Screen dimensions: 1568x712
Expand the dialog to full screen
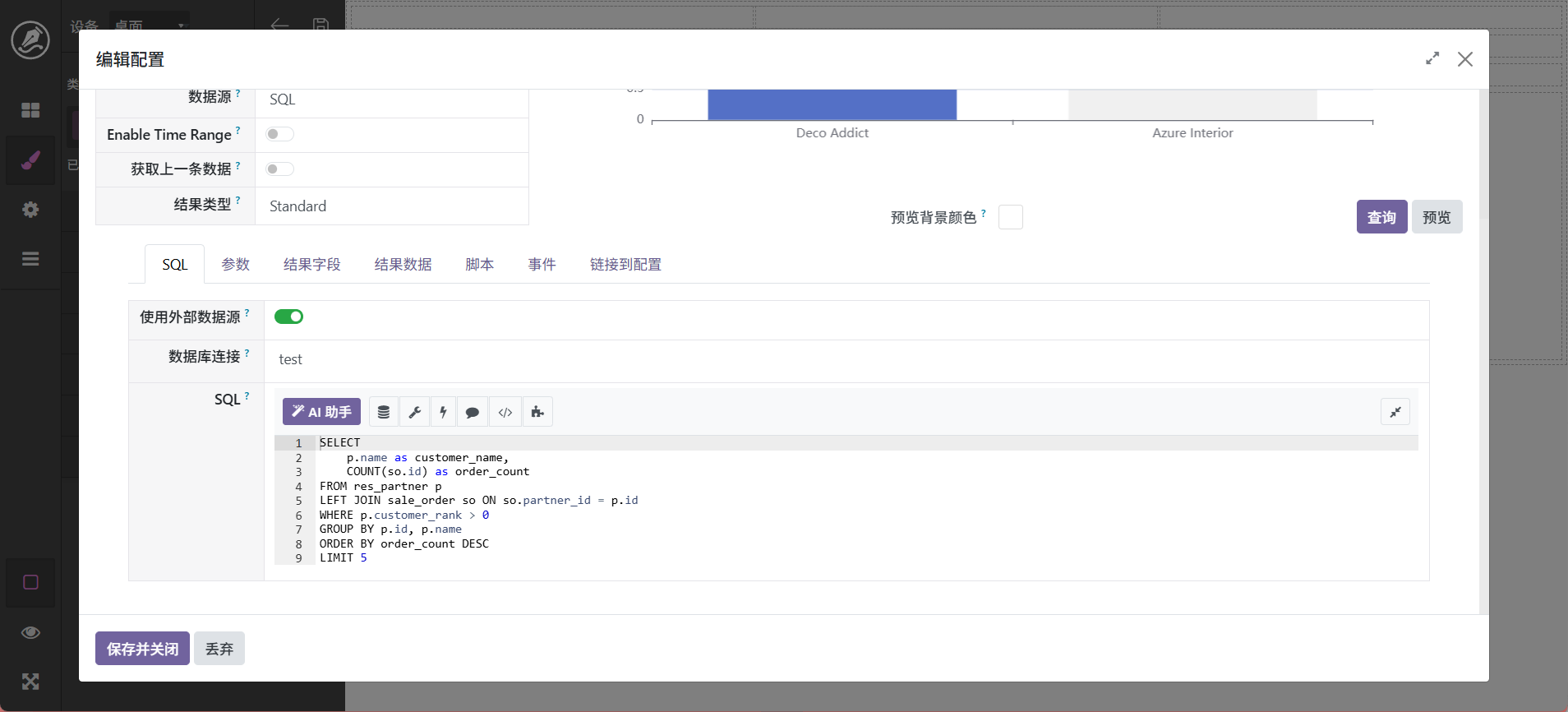(x=1432, y=58)
